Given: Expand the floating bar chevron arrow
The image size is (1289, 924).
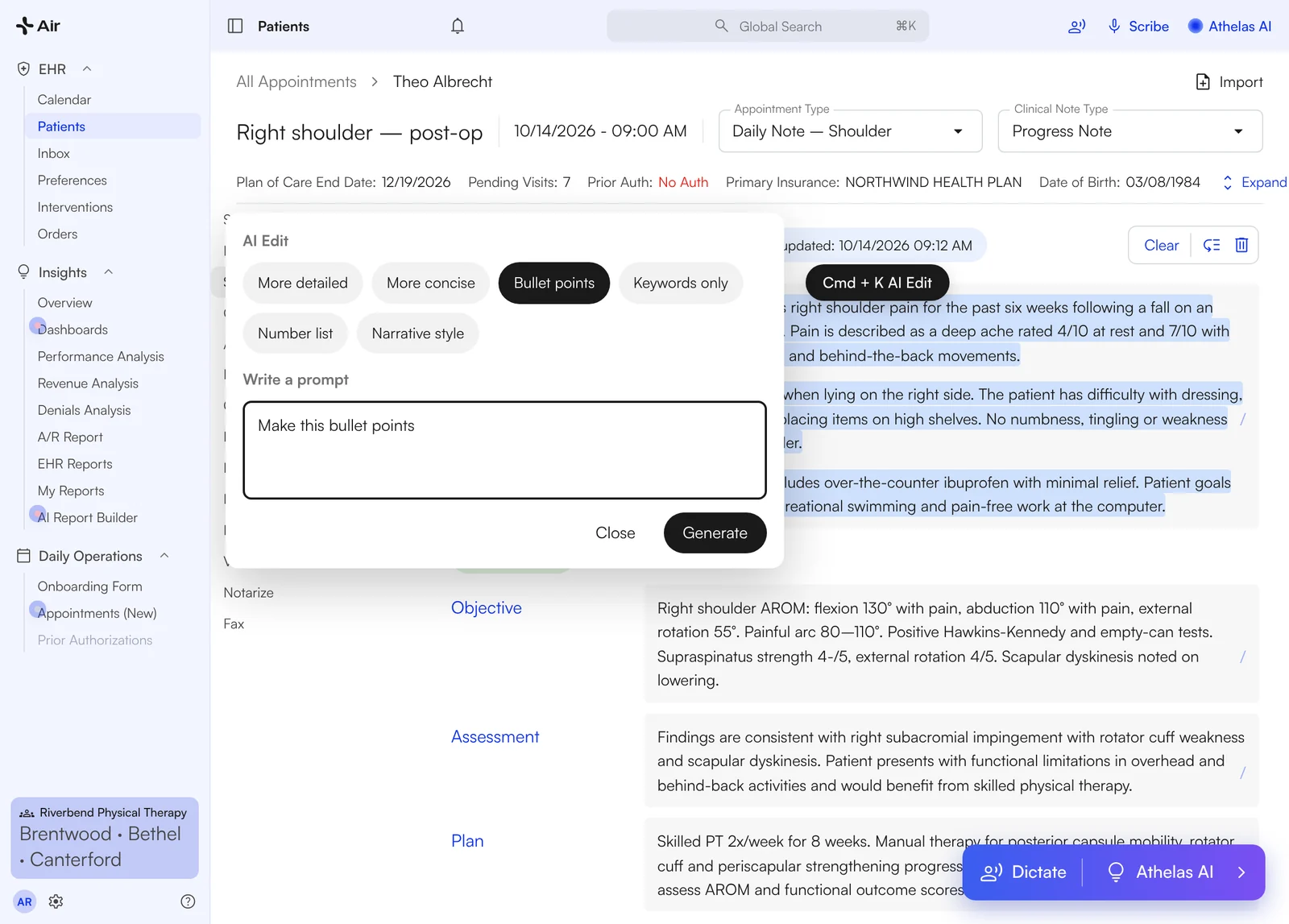Looking at the screenshot, I should (1241, 872).
